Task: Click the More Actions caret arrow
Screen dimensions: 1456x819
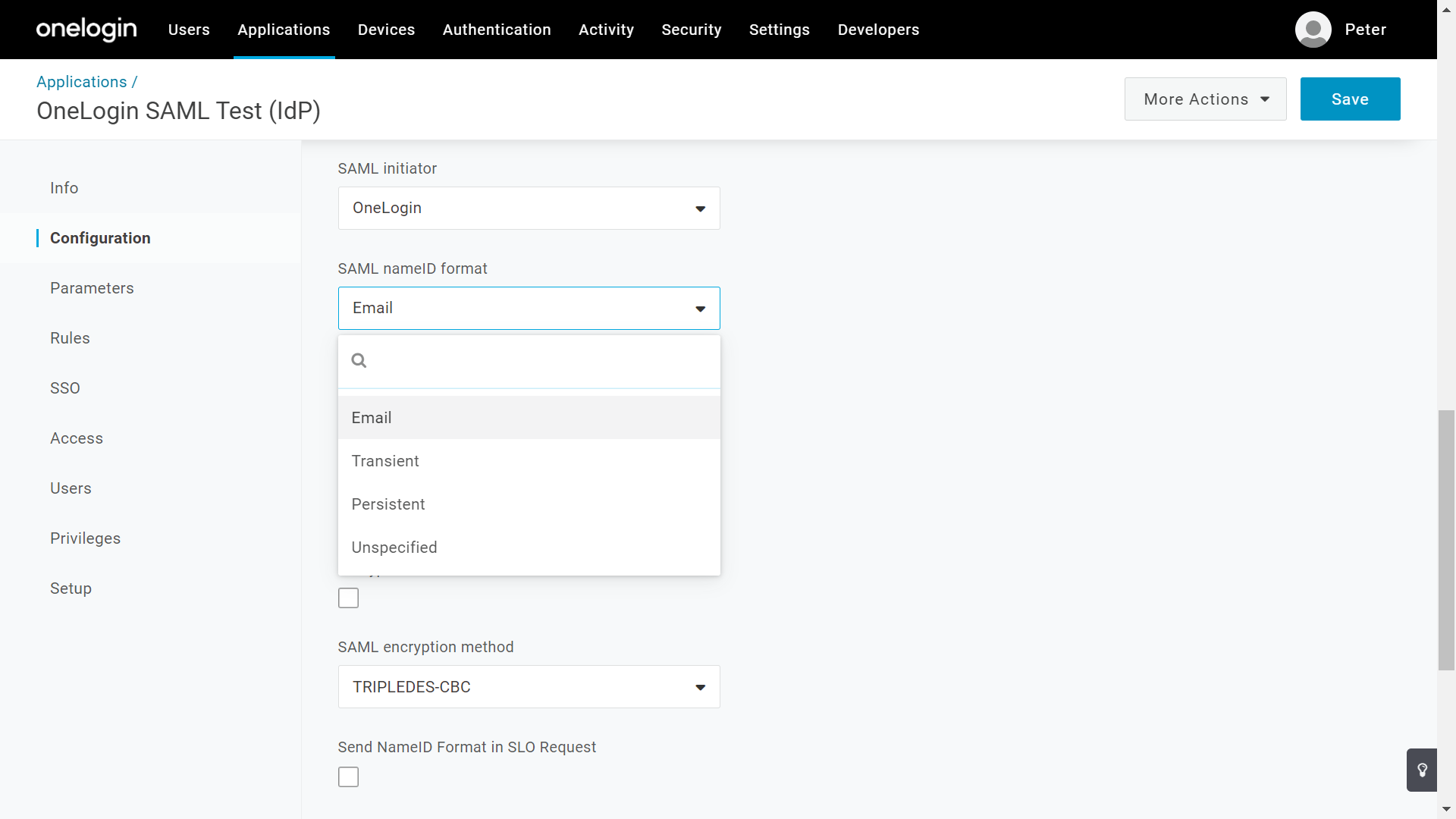Action: 1265,99
